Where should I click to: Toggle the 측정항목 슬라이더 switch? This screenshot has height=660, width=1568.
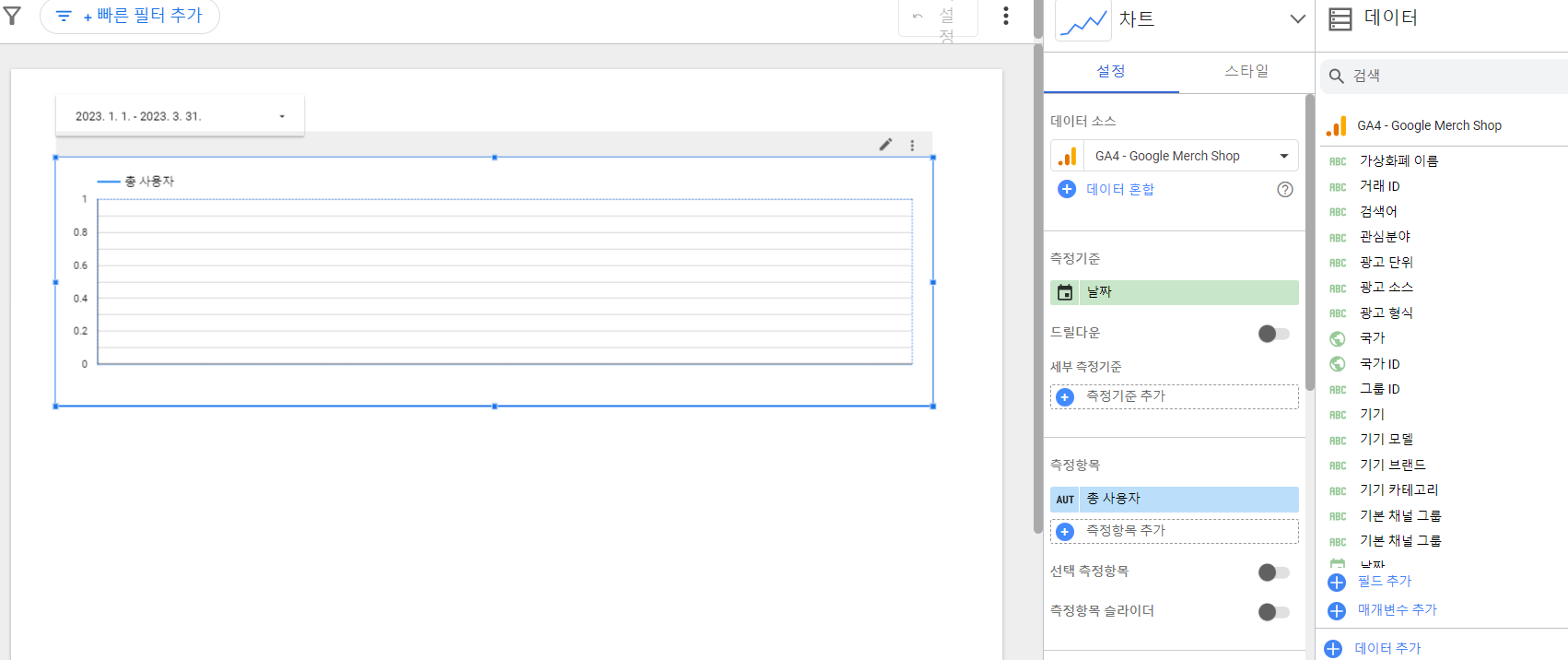[1273, 611]
